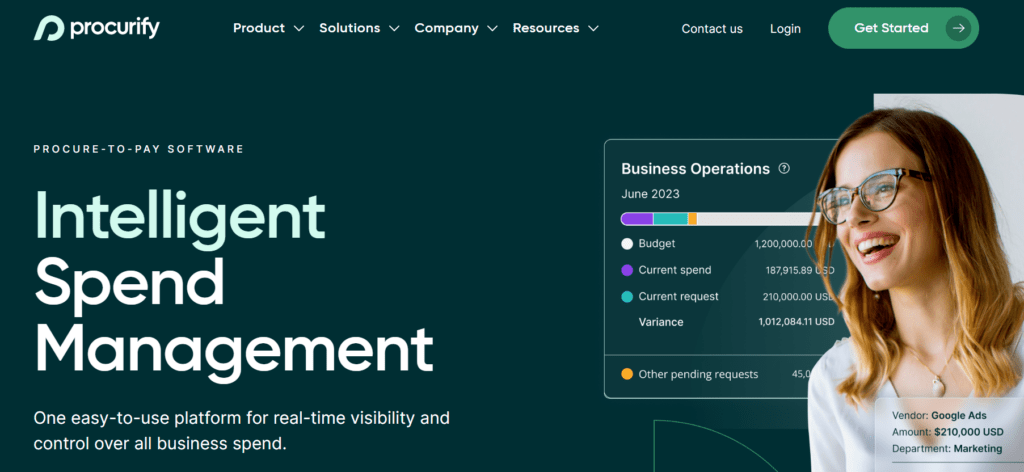Click the purple Current spend legend dot

coord(627,270)
